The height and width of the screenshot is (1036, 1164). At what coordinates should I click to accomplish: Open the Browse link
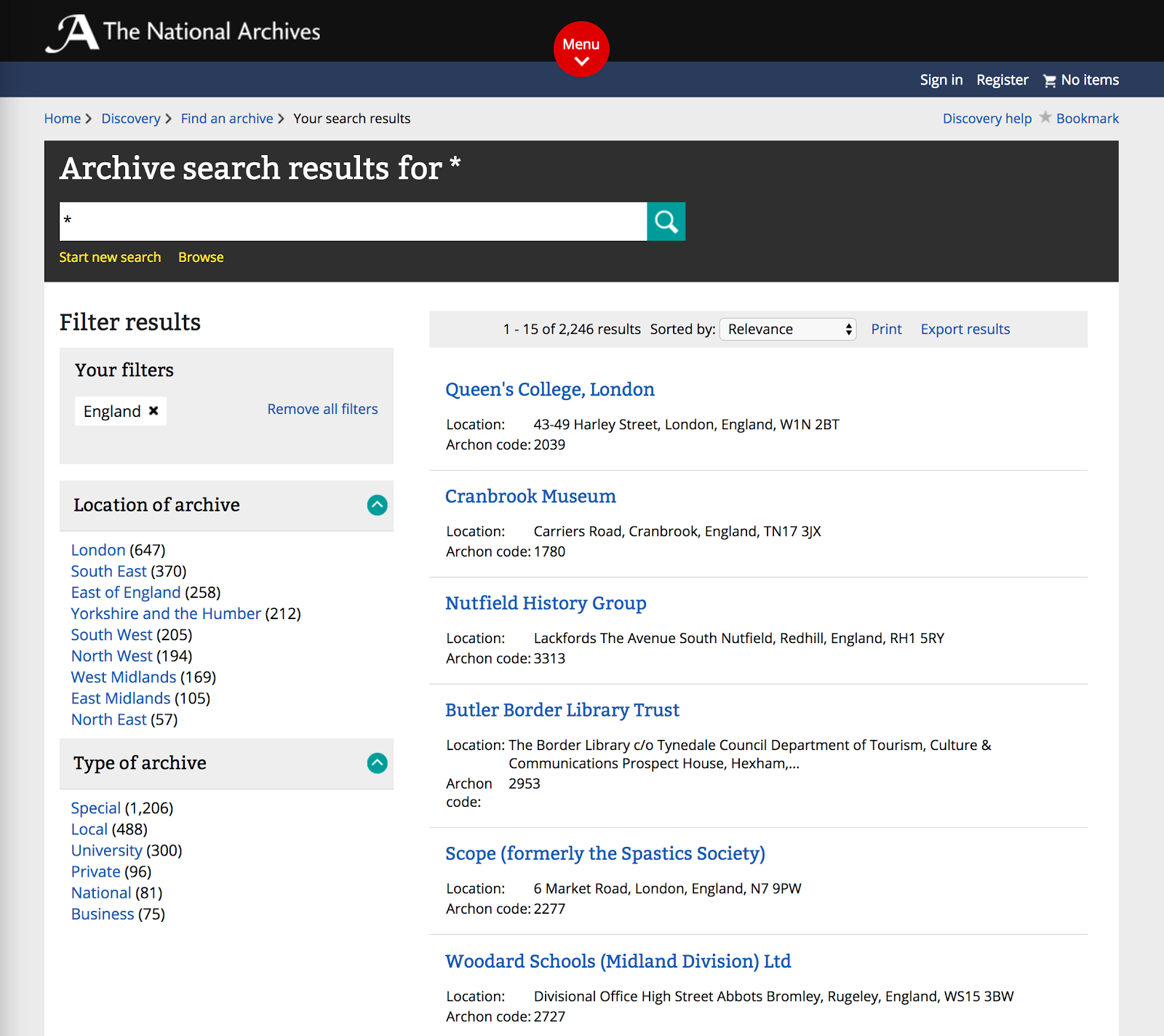pos(200,257)
